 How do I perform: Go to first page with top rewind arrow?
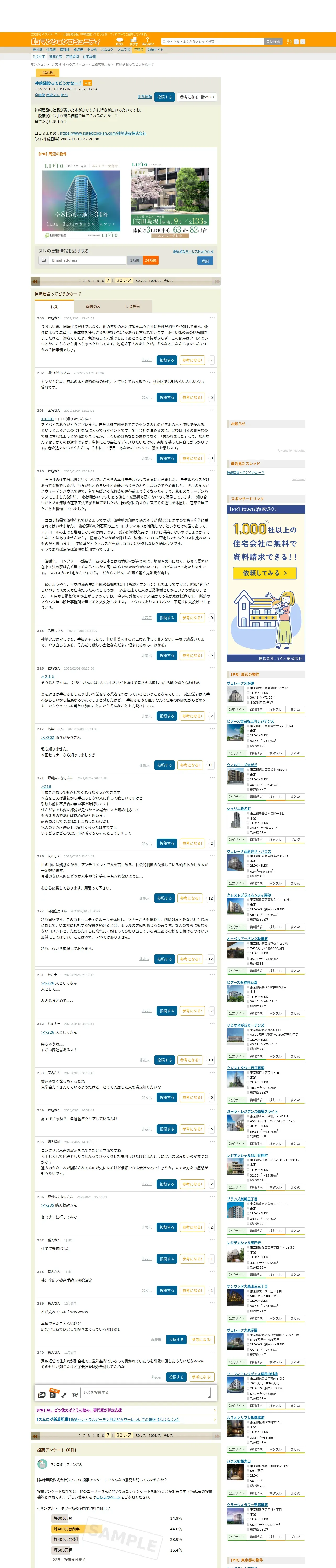coord(35,281)
